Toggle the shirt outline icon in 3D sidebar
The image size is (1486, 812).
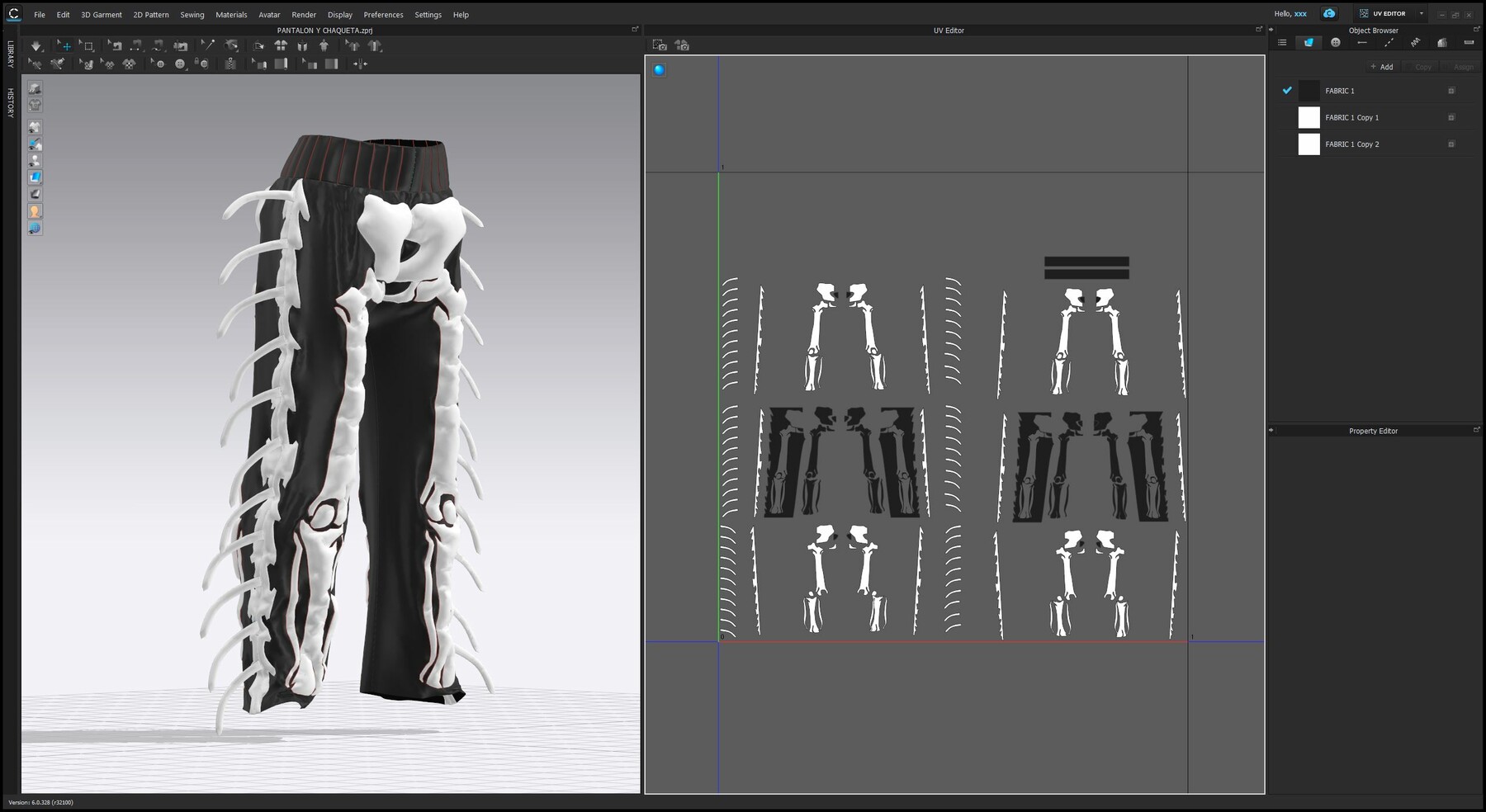coord(35,105)
